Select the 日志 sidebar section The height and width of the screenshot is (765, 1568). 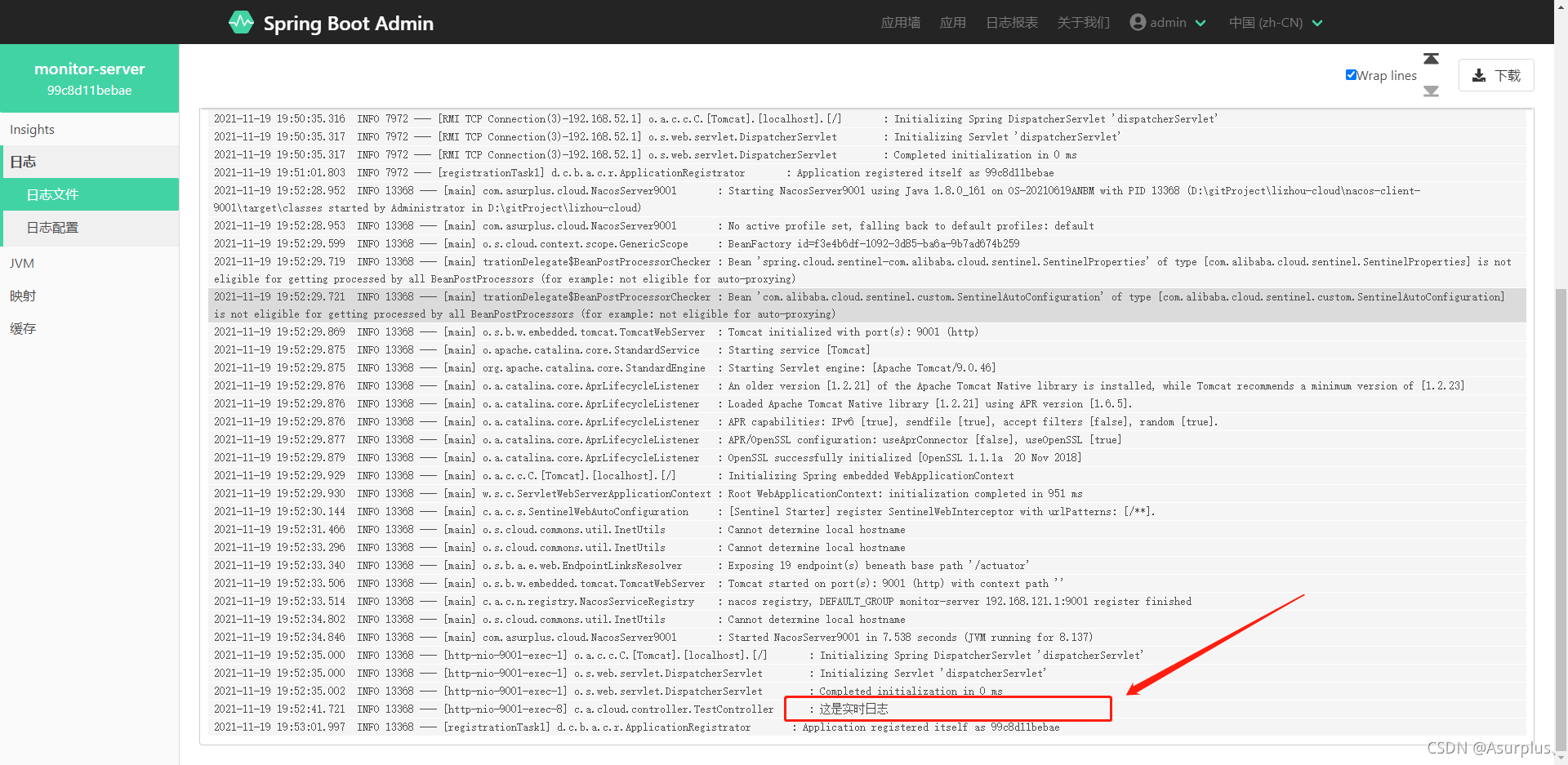pyautogui.click(x=90, y=162)
